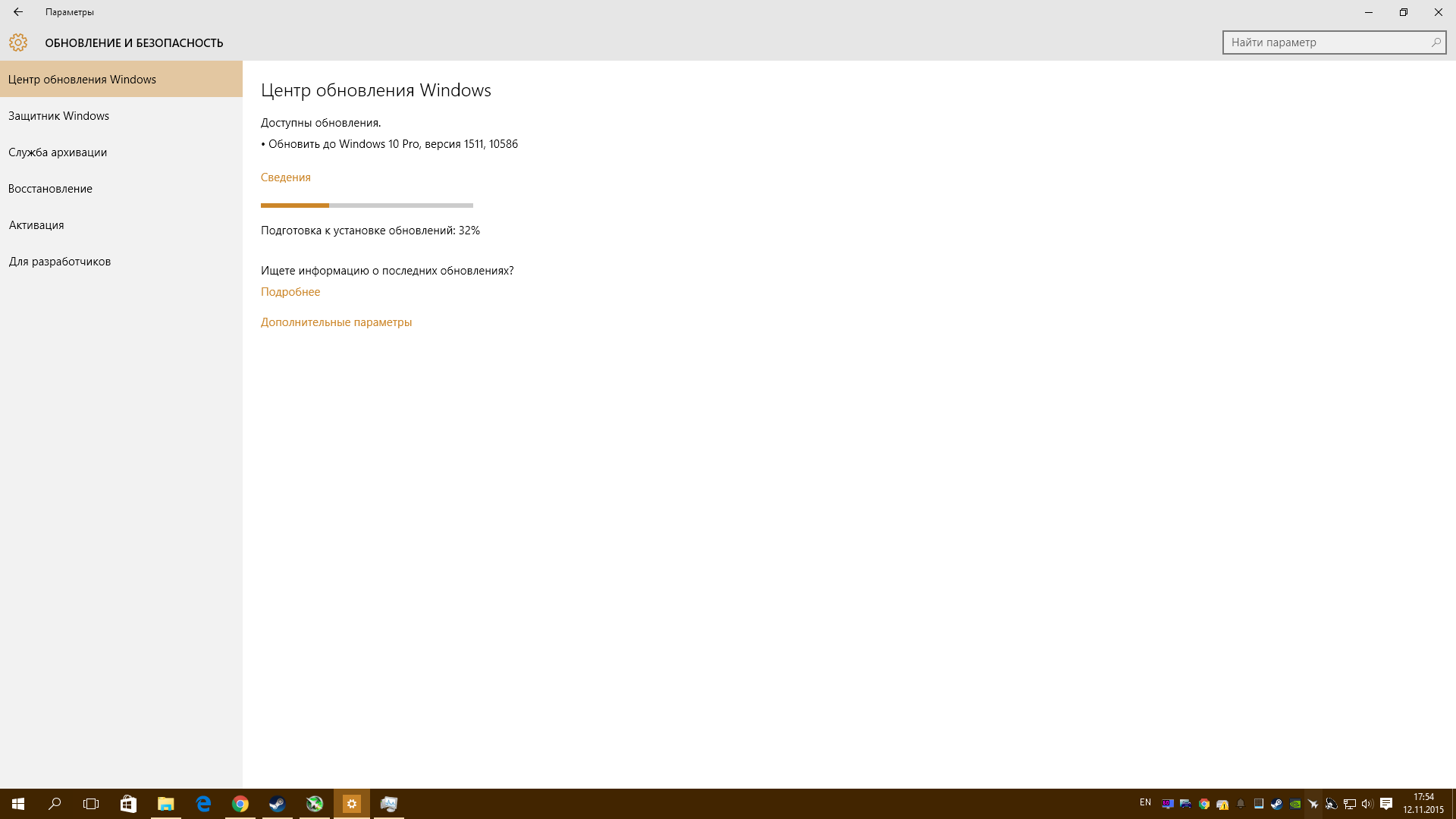The width and height of the screenshot is (1456, 819).
Task: Click the volume speaker tray icon
Action: (x=1367, y=804)
